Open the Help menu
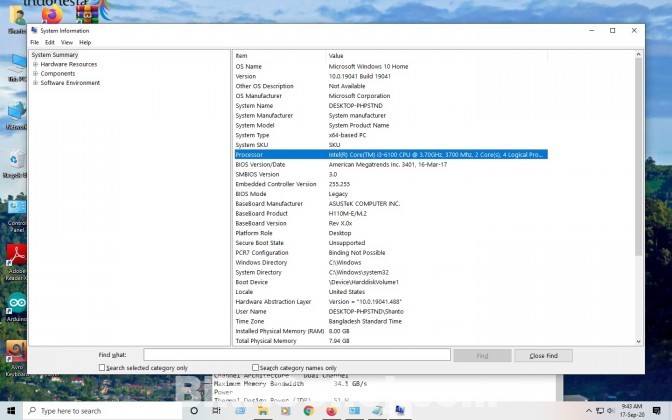The width and height of the screenshot is (672, 420). click(x=85, y=42)
